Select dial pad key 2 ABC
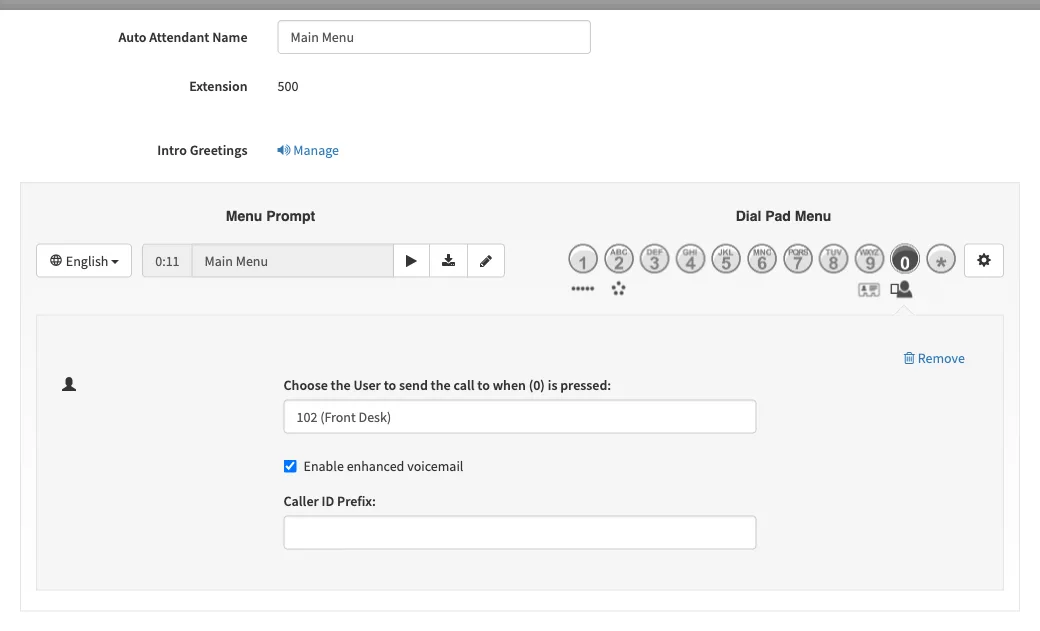The image size is (1040, 631). point(619,259)
